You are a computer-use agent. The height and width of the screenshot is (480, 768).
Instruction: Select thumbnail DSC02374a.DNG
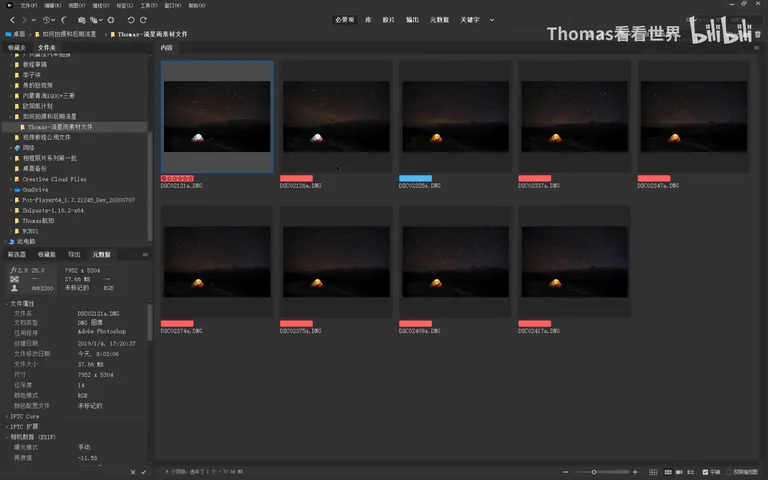[217, 262]
